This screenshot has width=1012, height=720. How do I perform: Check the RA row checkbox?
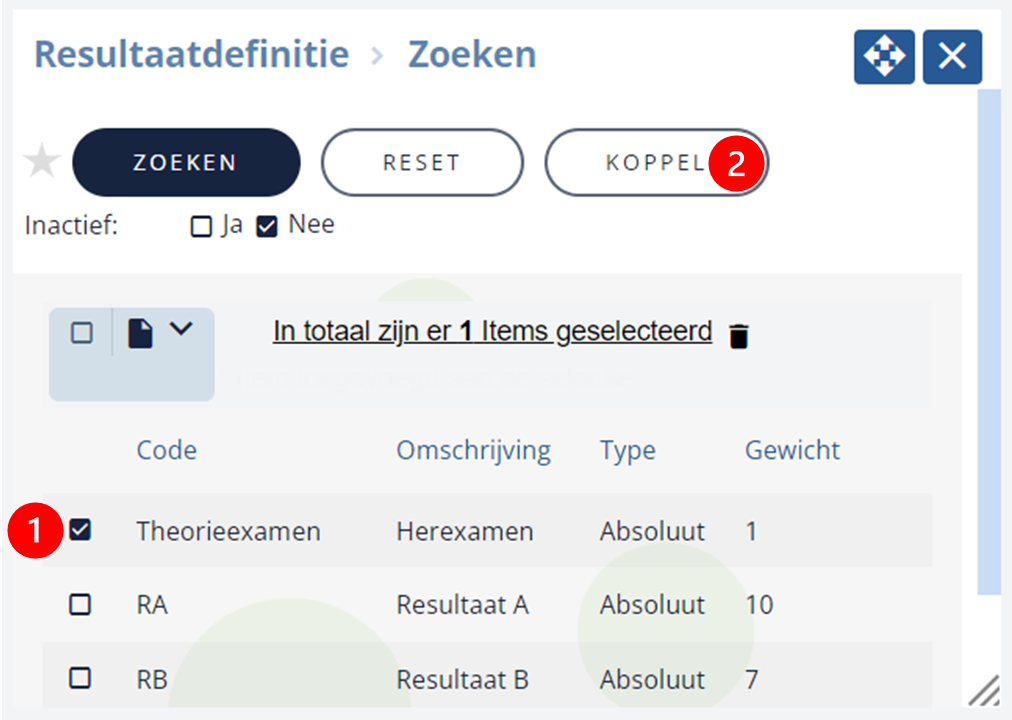click(x=80, y=605)
